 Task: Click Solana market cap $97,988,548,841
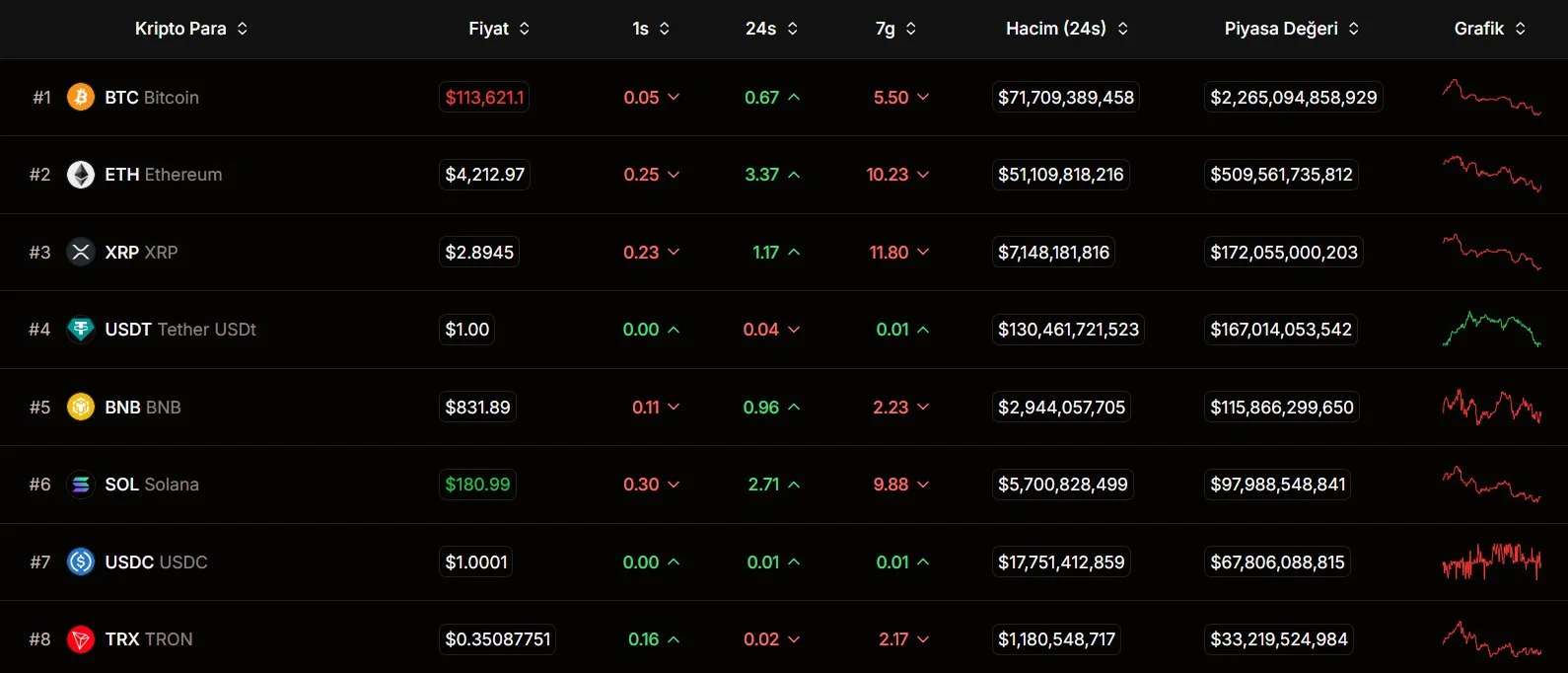(x=1278, y=485)
